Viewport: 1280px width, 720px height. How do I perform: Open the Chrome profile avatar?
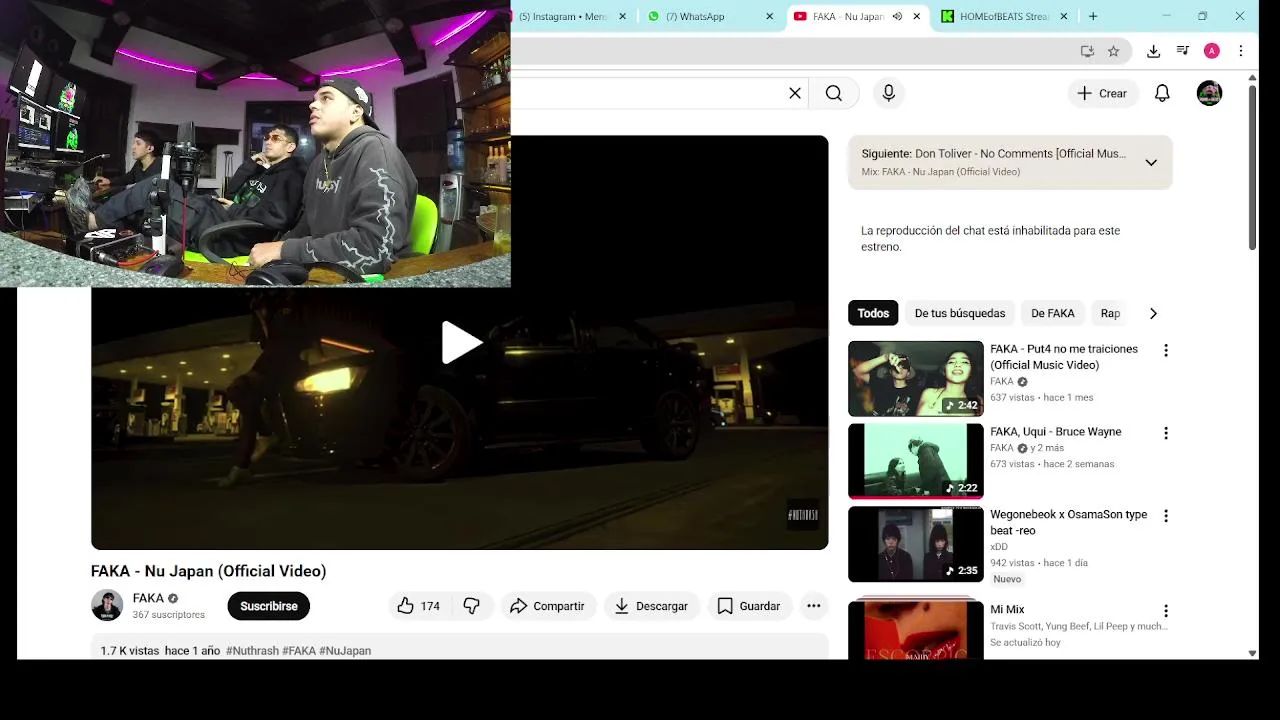tap(1212, 51)
